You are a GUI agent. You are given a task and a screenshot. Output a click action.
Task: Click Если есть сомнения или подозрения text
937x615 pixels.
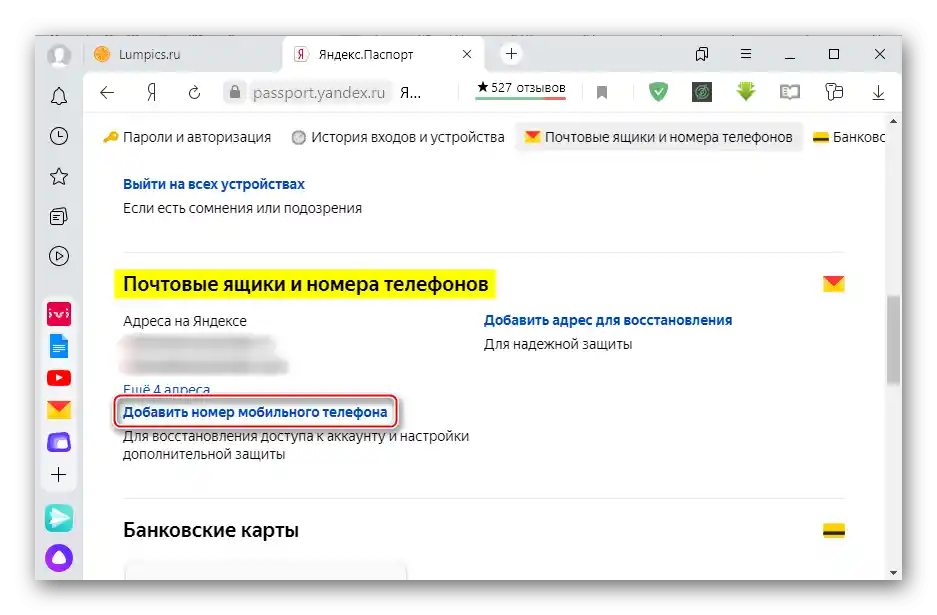pyautogui.click(x=242, y=208)
